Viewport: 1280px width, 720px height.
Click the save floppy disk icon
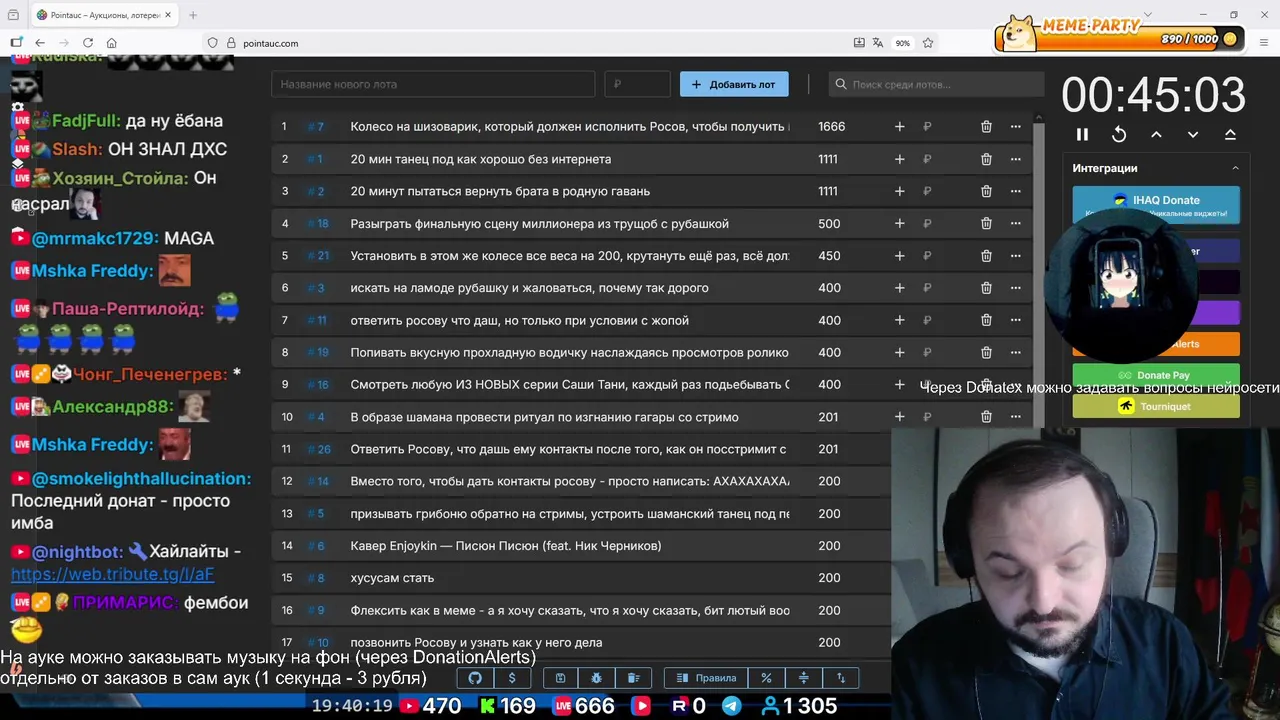click(560, 678)
